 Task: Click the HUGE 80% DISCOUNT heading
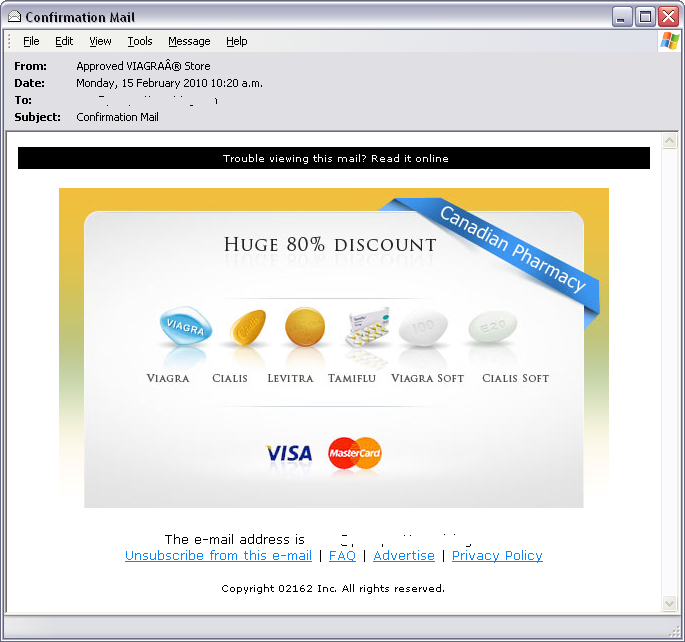[330, 245]
